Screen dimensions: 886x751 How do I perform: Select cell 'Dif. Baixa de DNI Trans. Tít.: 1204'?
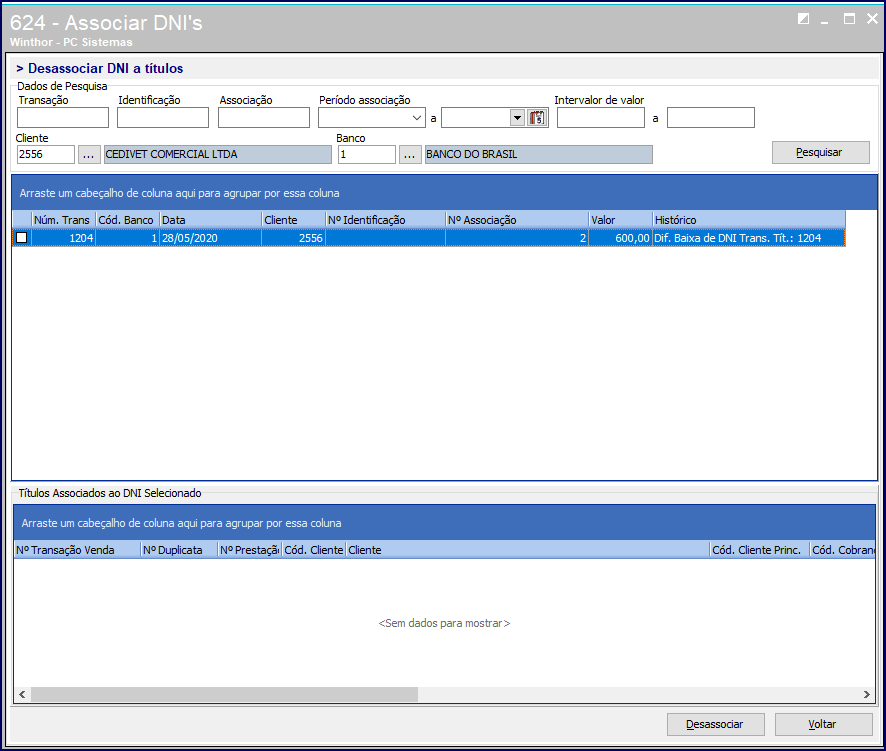(749, 238)
